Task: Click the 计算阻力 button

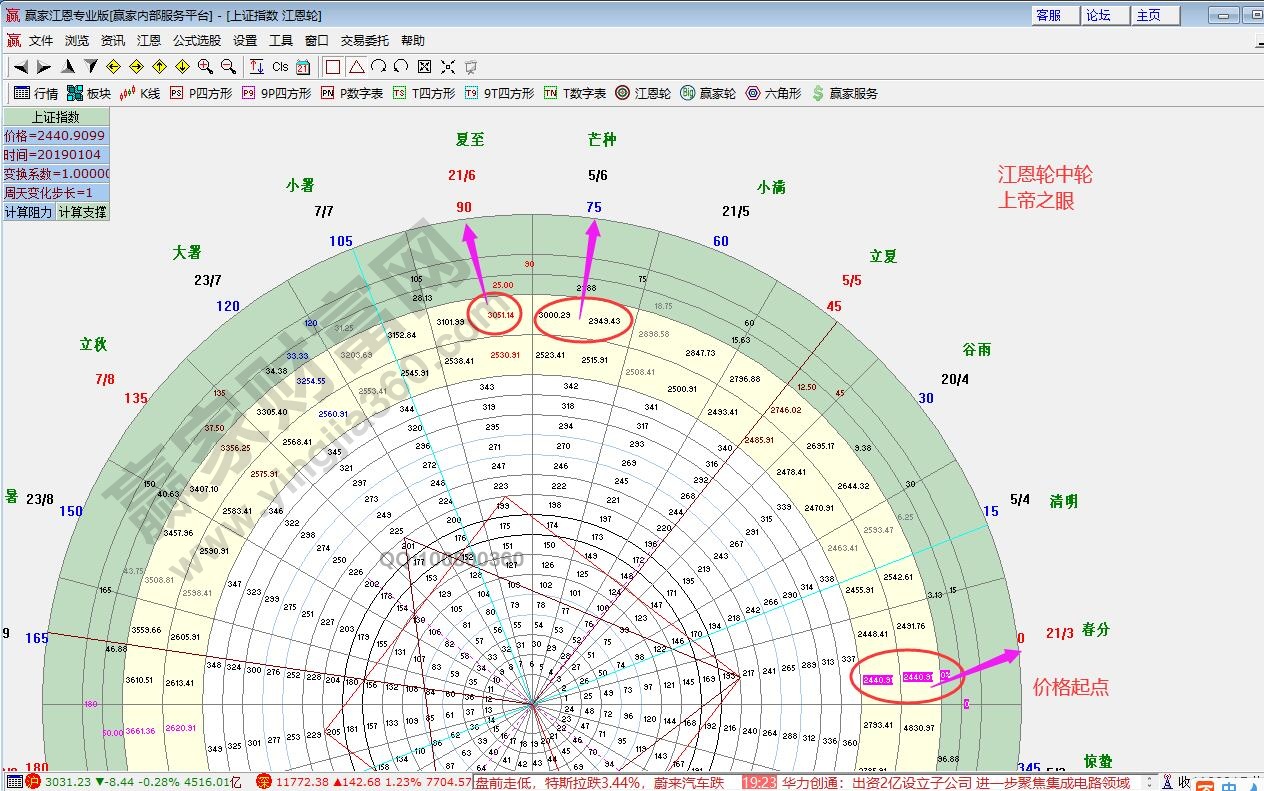Action: coord(28,212)
